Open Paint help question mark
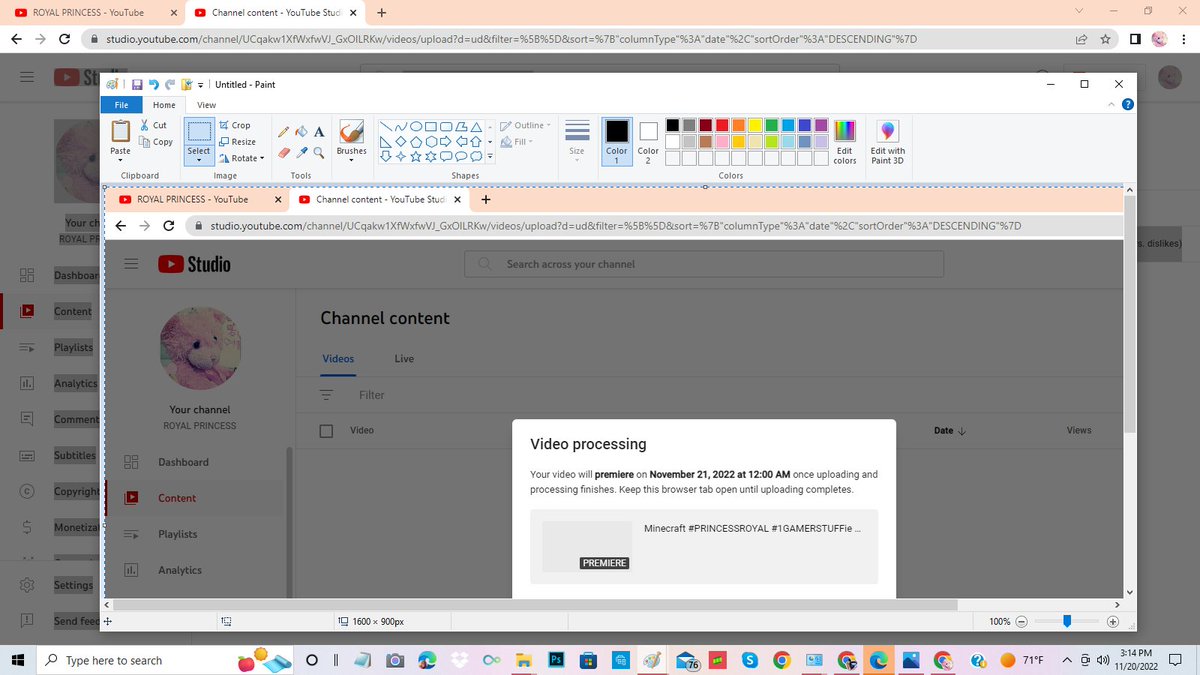The image size is (1200, 675). click(x=1127, y=104)
